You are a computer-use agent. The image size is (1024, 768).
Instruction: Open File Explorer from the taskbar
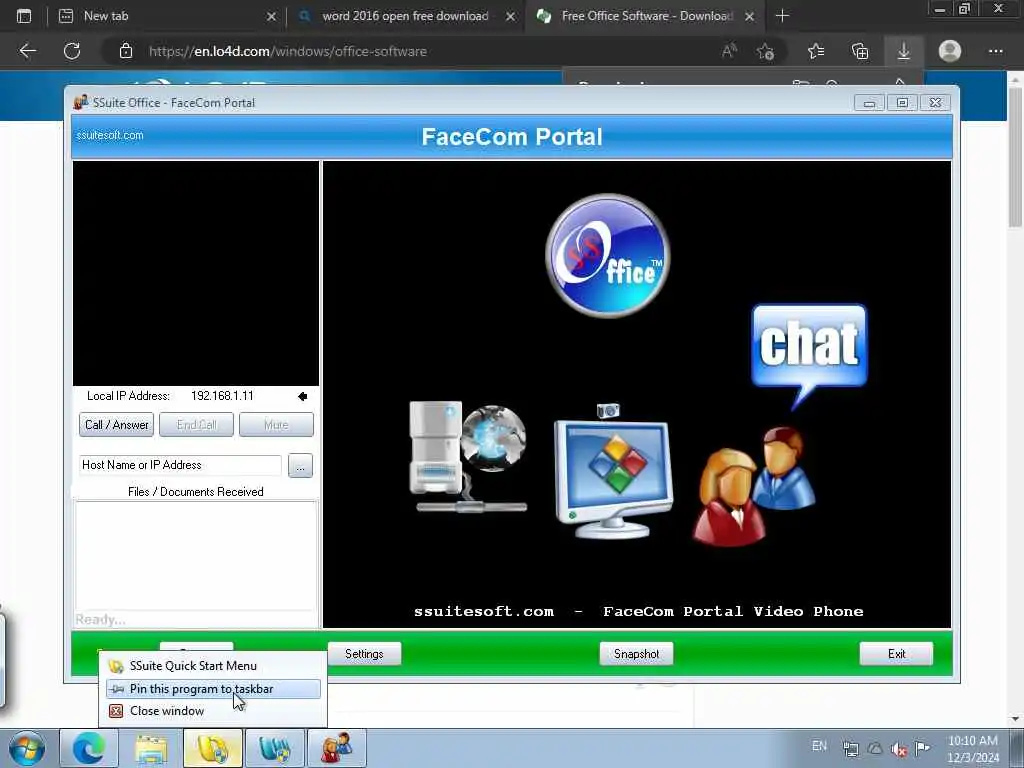[151, 749]
